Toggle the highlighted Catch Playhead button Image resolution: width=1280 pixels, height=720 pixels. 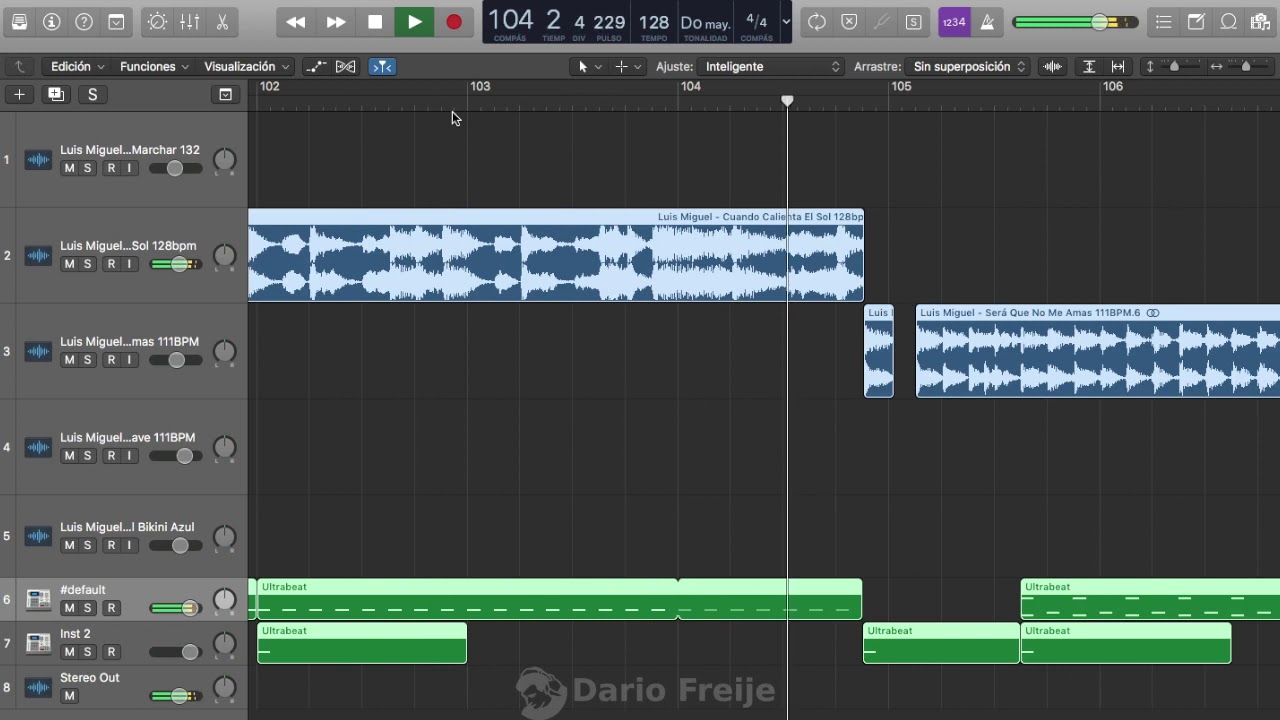pyautogui.click(x=382, y=67)
